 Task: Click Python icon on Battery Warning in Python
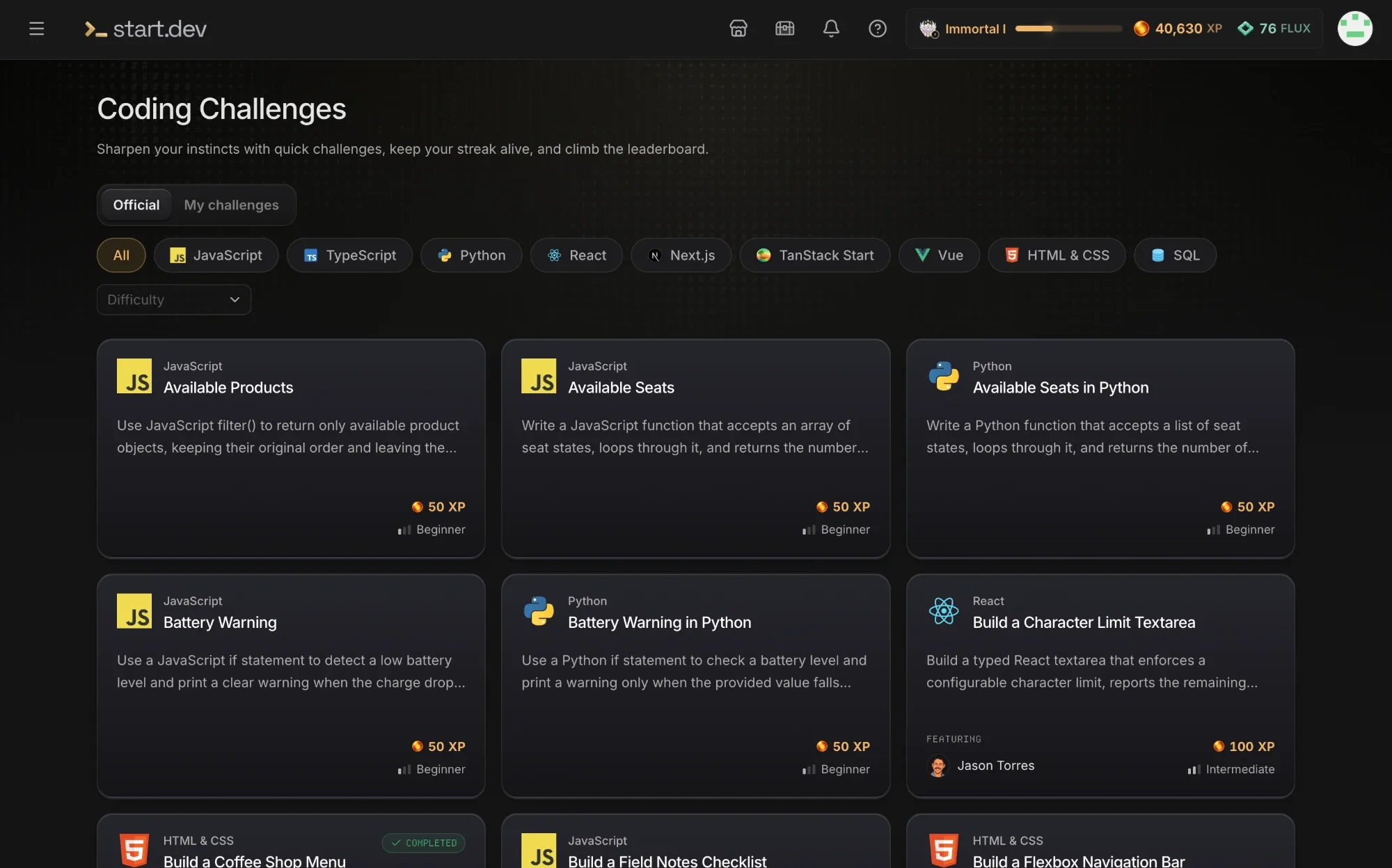(539, 611)
